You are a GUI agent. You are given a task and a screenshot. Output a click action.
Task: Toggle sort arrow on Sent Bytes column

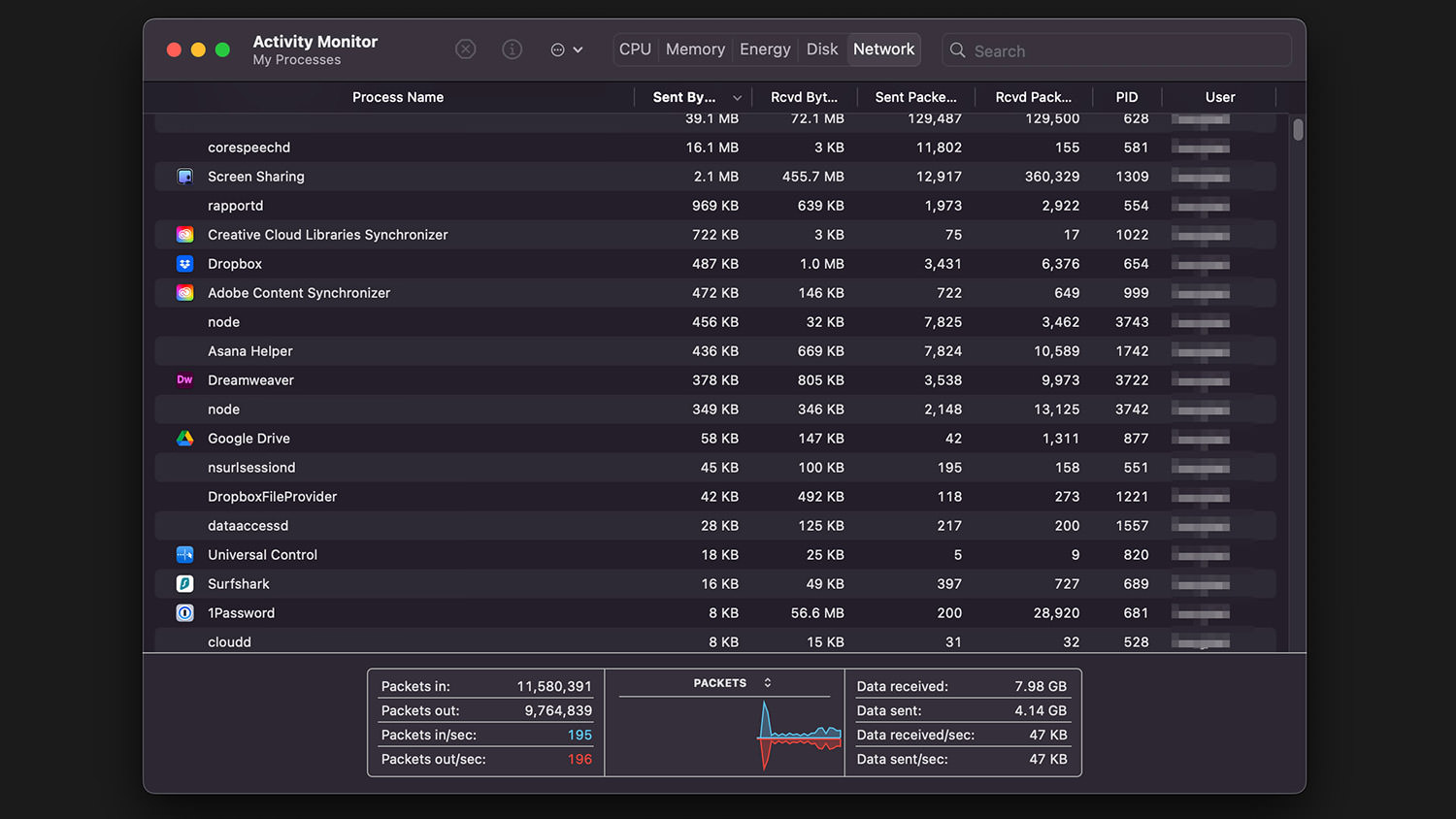click(737, 98)
